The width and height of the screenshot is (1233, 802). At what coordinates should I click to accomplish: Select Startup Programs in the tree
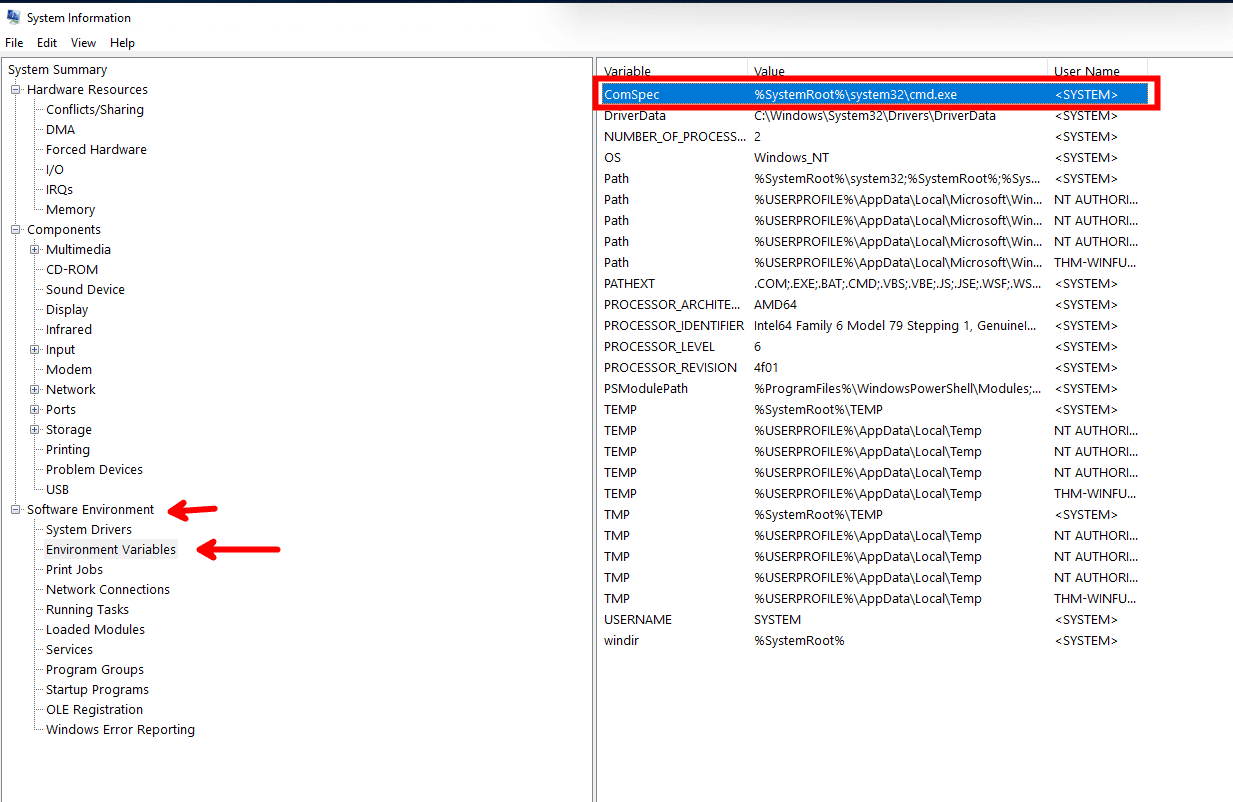click(x=97, y=690)
